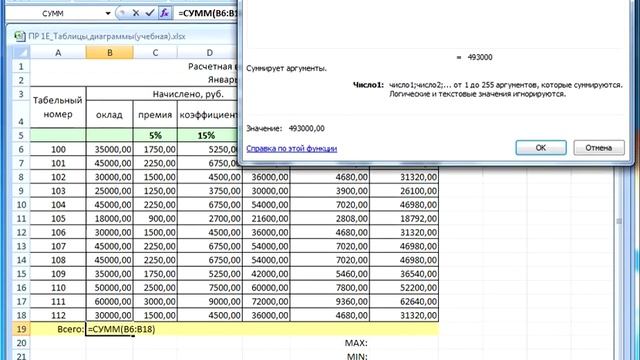Click the 15% коэффициент rate cell
Viewport: 640px width, 360px height.
(207, 136)
